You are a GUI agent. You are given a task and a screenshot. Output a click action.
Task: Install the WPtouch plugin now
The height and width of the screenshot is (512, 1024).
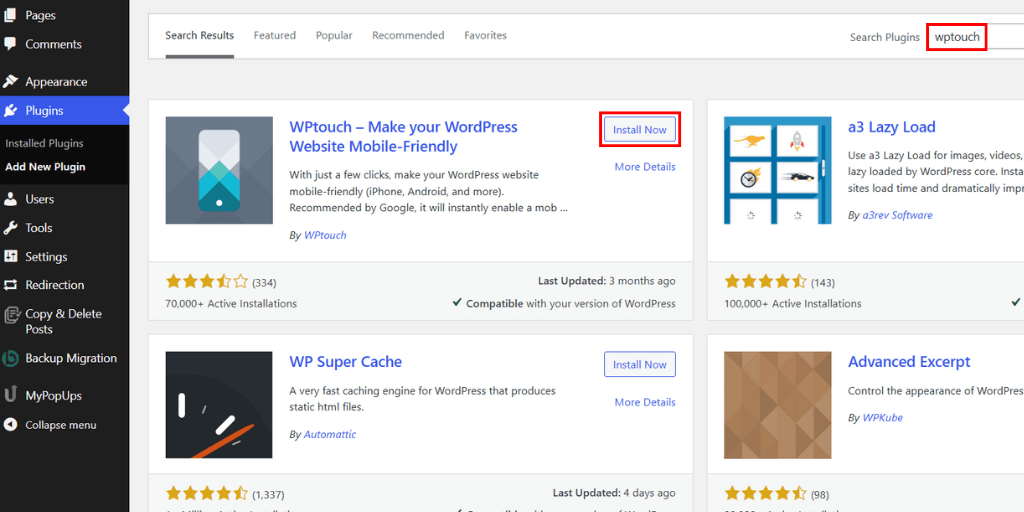(x=640, y=129)
